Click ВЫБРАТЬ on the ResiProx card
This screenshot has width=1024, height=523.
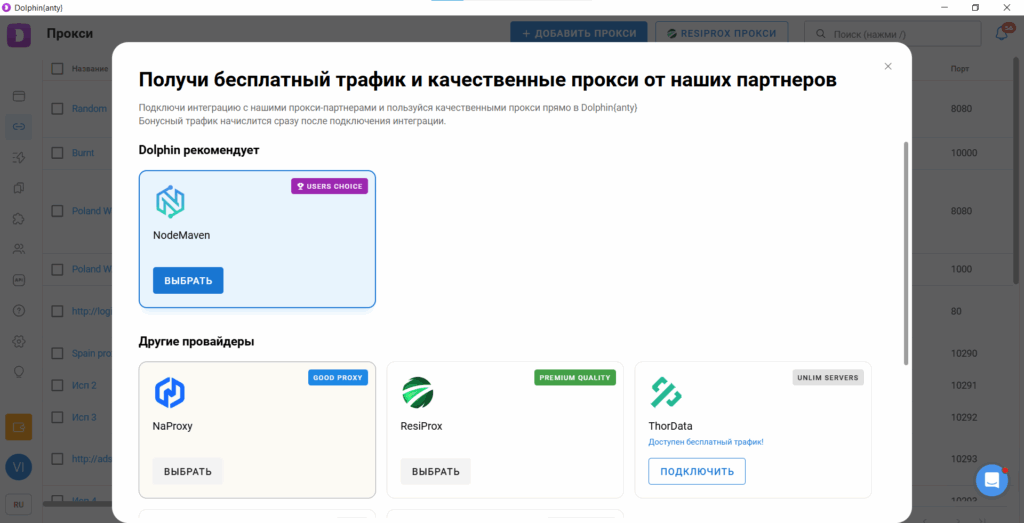point(436,471)
